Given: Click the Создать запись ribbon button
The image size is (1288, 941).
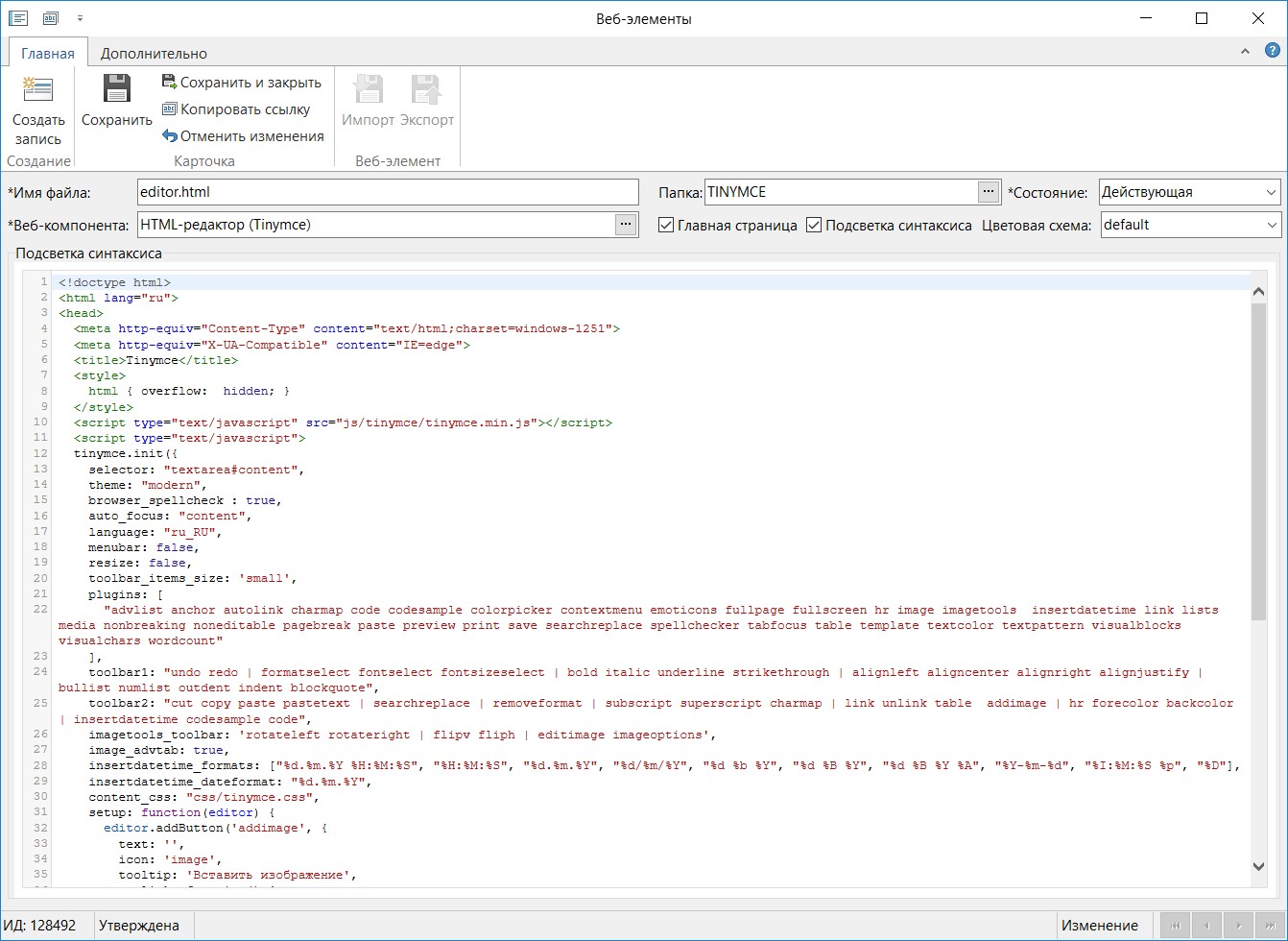Looking at the screenshot, I should pos(38,110).
